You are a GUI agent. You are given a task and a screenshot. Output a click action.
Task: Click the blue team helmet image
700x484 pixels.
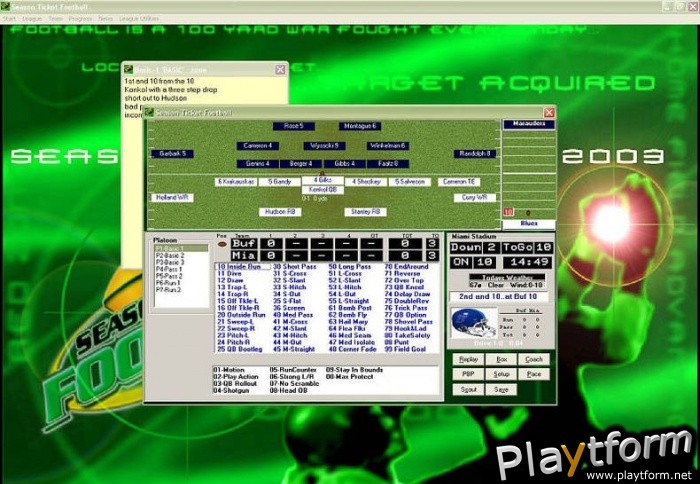click(474, 322)
